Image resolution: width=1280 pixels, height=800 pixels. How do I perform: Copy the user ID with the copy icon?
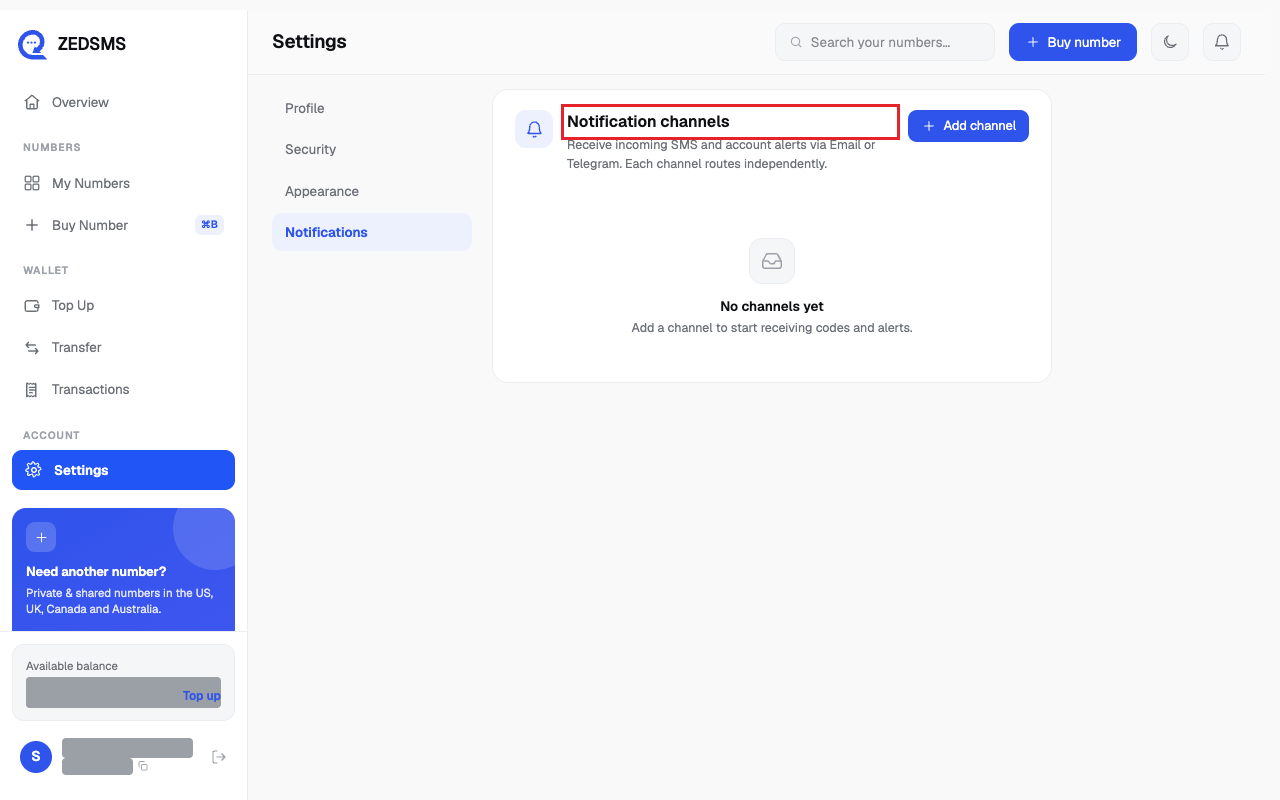(143, 766)
